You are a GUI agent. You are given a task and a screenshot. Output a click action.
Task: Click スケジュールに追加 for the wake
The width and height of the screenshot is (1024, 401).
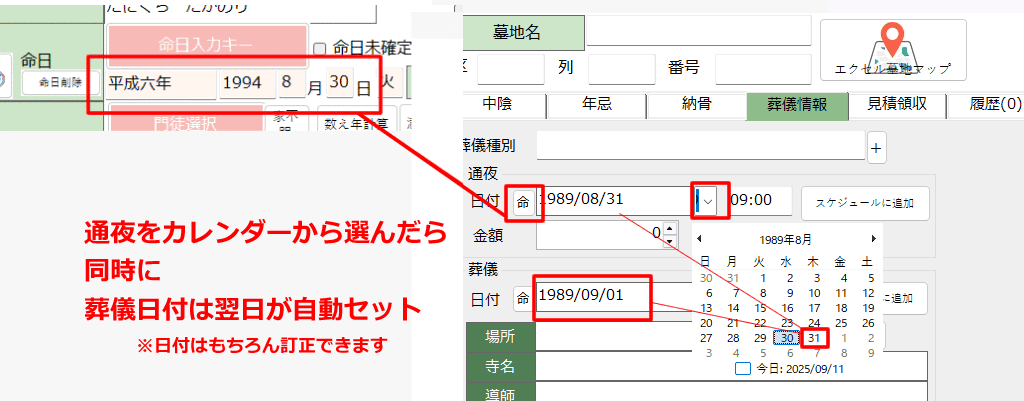pos(864,202)
